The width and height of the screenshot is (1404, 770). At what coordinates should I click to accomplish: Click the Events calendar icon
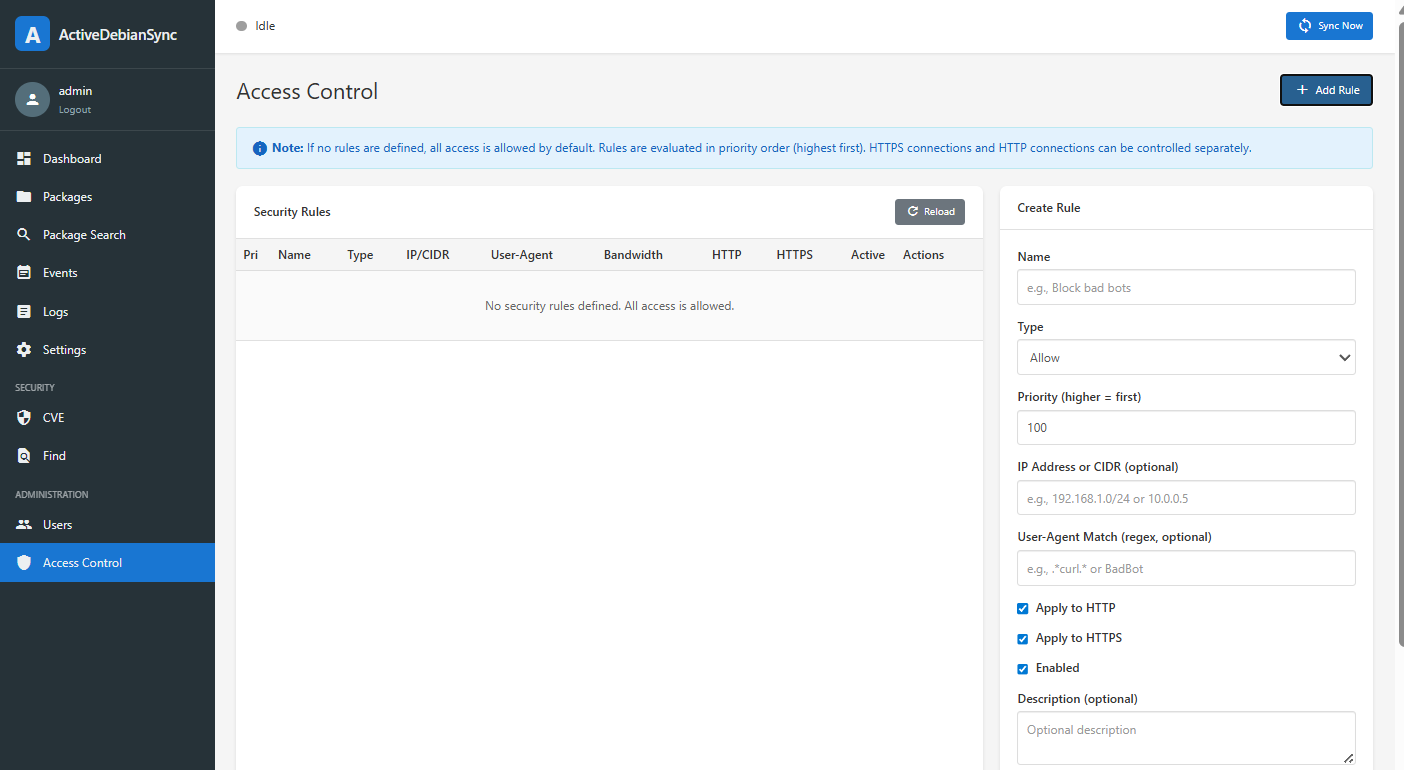tap(24, 273)
